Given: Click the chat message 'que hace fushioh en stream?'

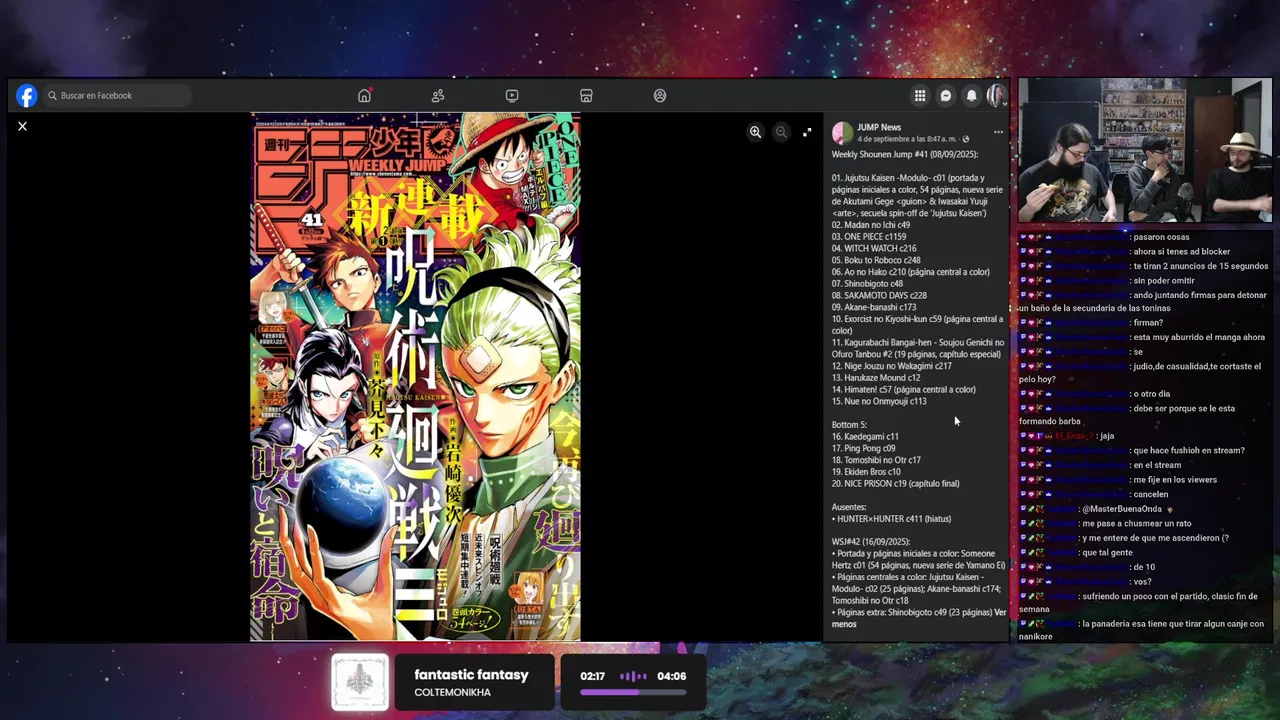Looking at the screenshot, I should coord(1189,451).
